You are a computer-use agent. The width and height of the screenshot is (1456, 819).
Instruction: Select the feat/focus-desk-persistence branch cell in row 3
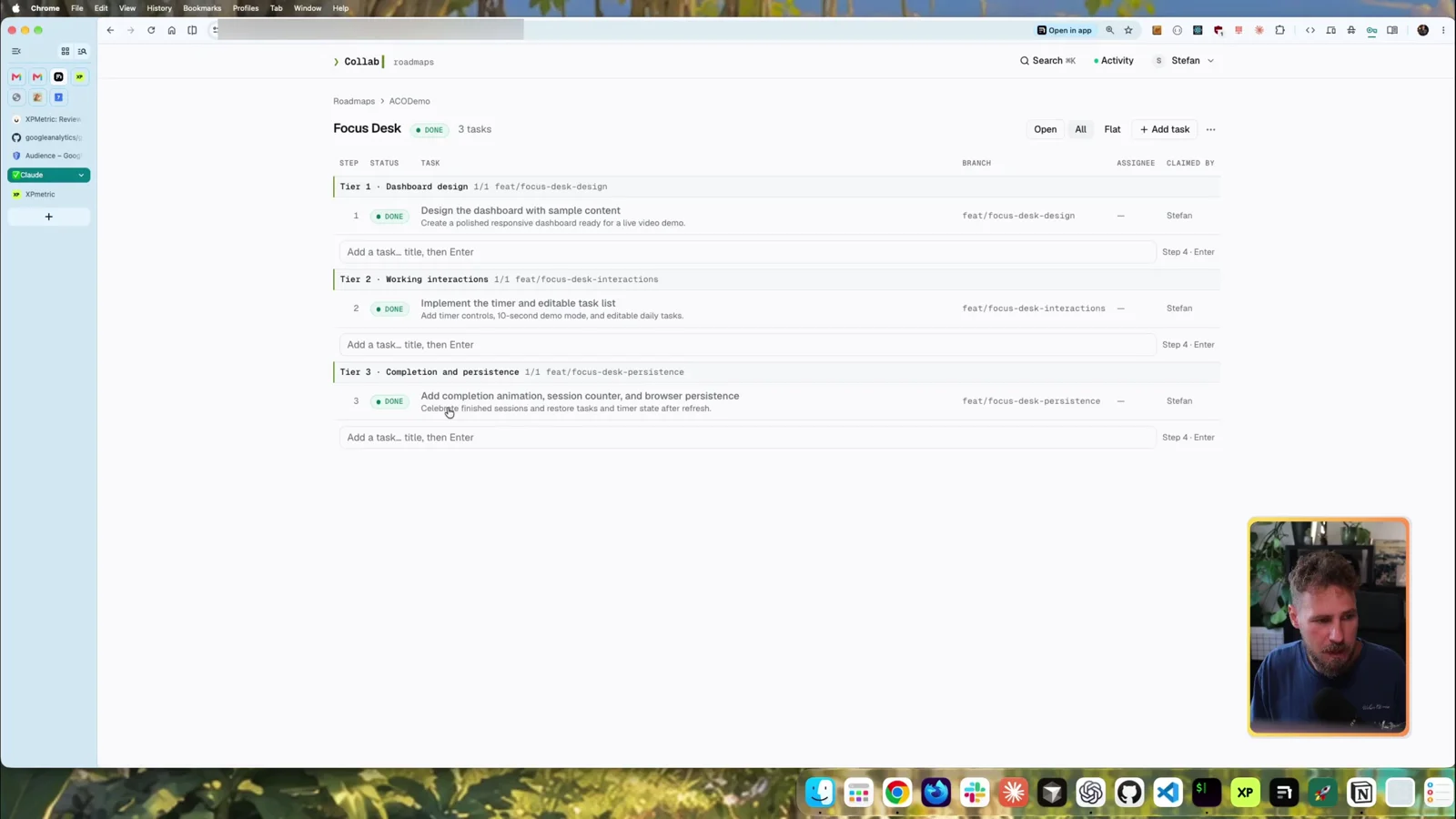1031,401
